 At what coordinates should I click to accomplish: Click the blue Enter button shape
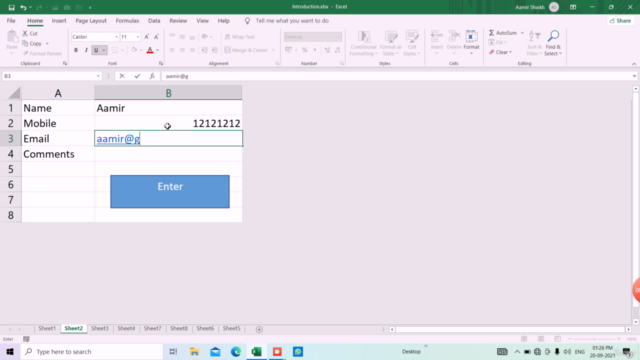coord(170,192)
